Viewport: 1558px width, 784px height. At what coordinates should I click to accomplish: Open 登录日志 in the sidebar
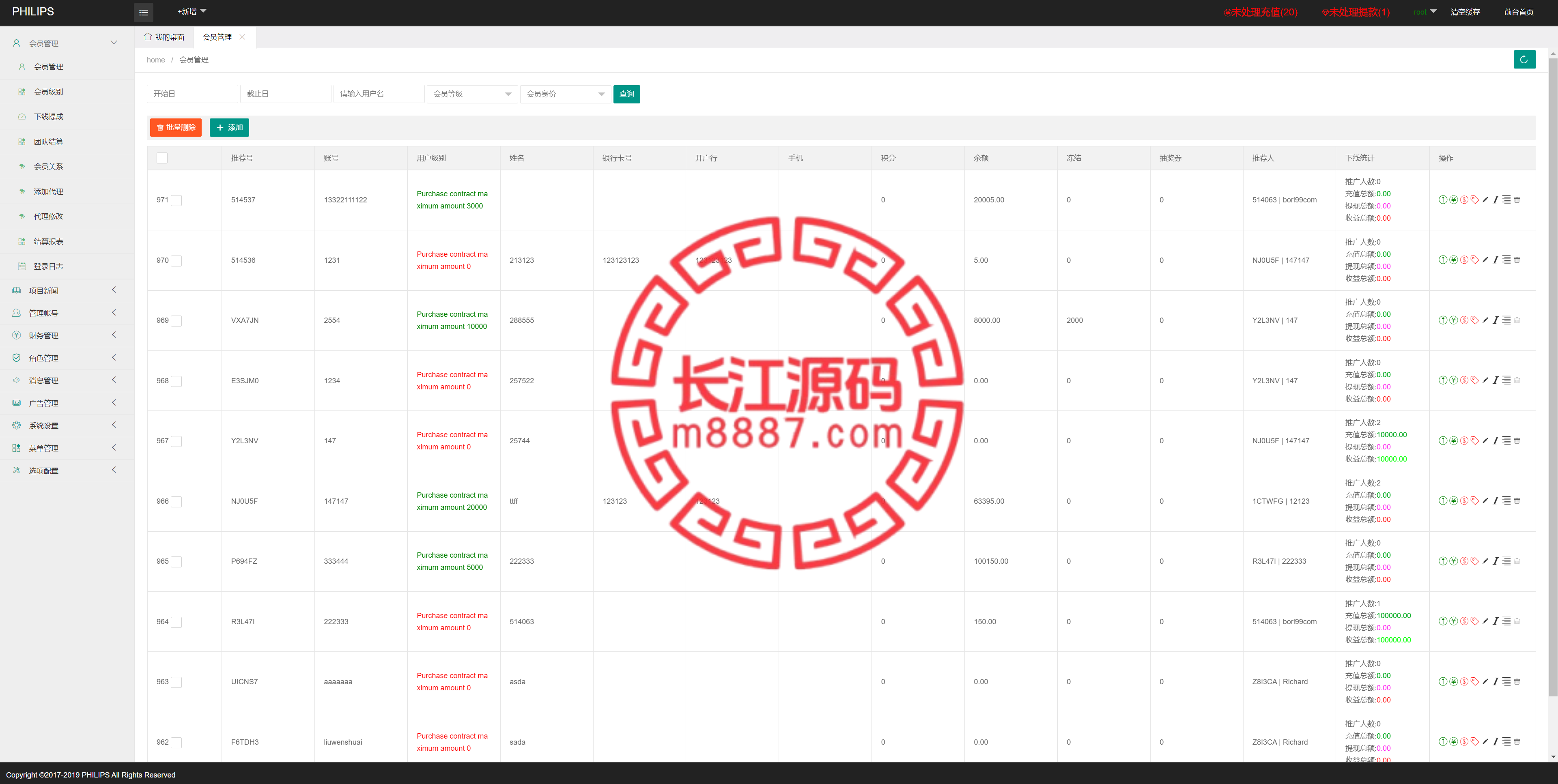tap(67, 266)
